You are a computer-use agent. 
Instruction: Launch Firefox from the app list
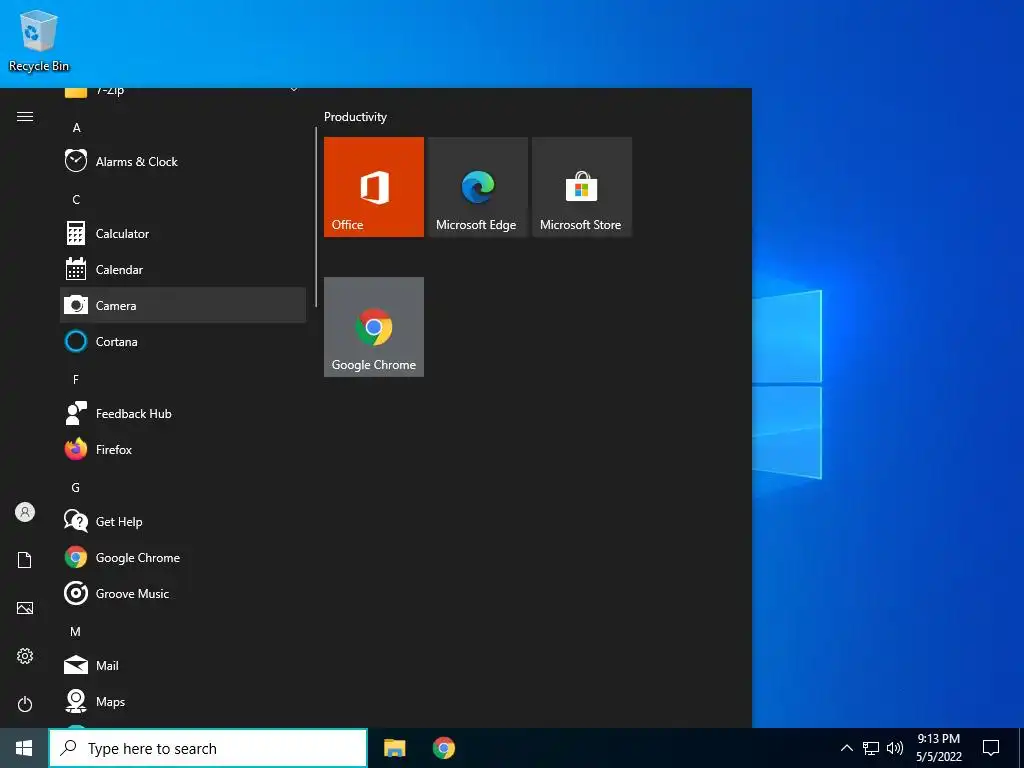point(183,449)
